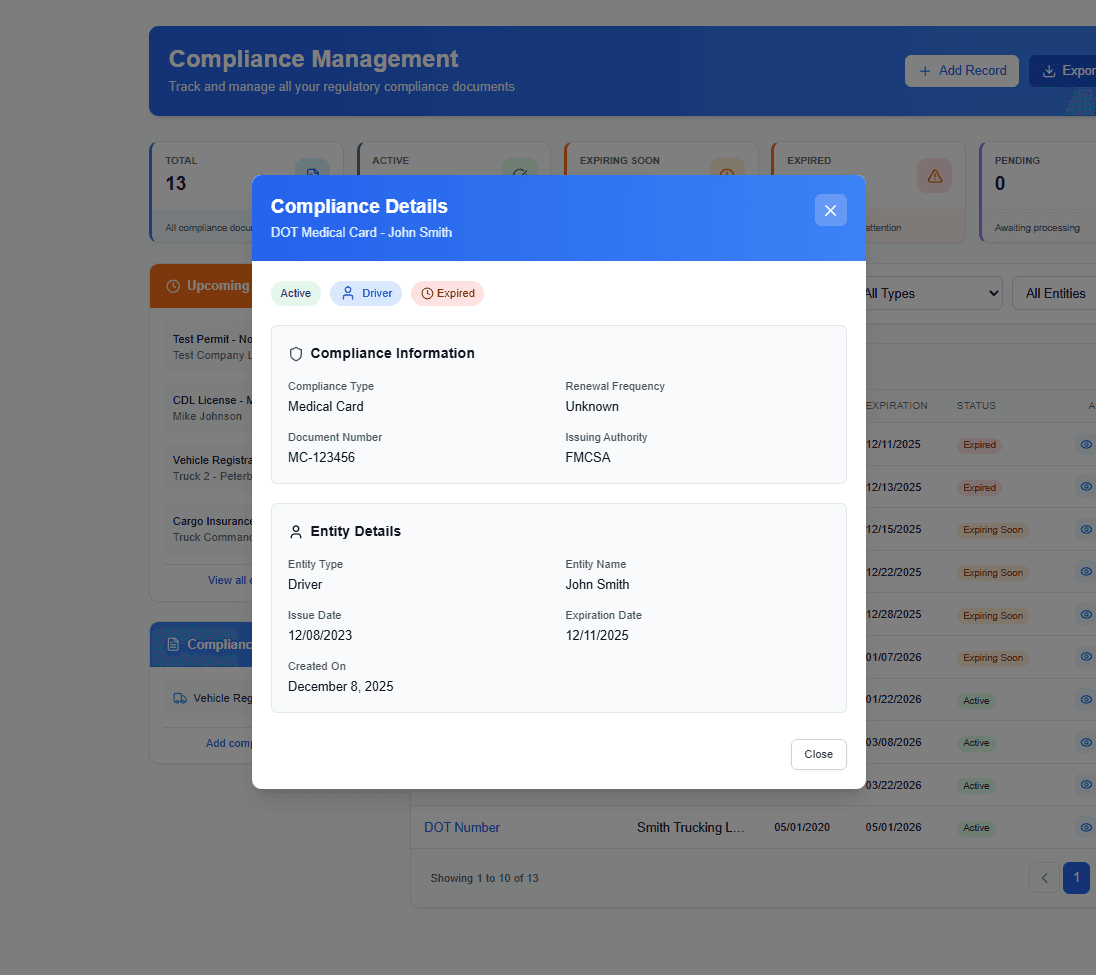Click the shield icon beside Compliance Information

(x=296, y=353)
